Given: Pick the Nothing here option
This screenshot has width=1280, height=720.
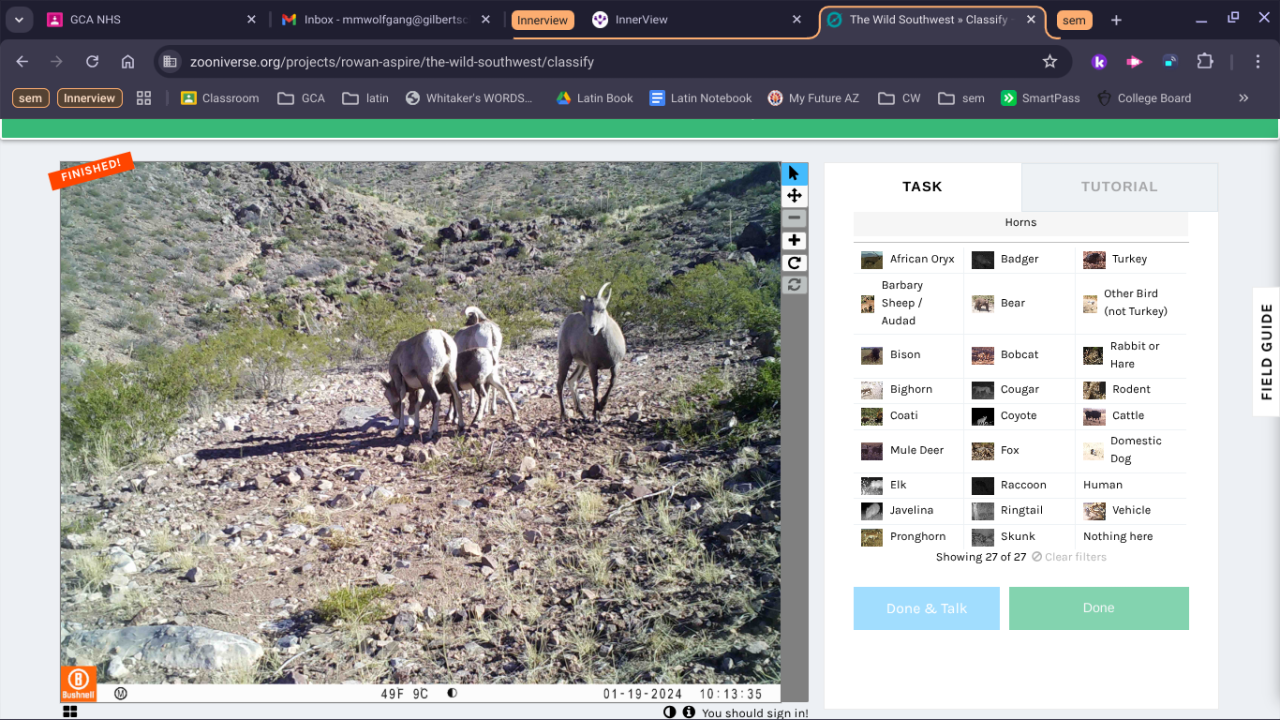Looking at the screenshot, I should coord(1133,537).
